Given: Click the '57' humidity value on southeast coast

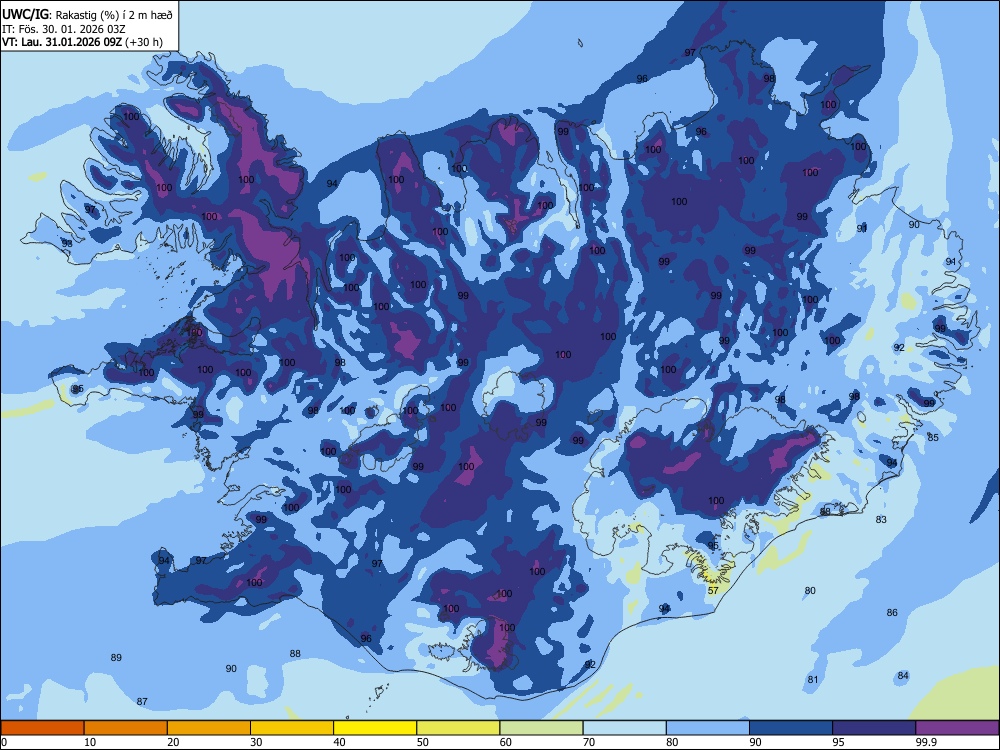Looking at the screenshot, I should coord(713,591).
